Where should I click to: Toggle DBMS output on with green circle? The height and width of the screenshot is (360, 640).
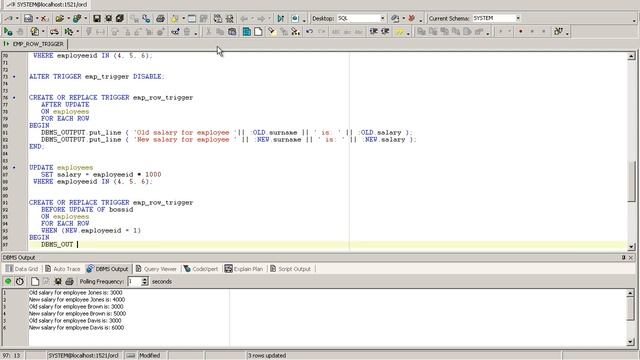[8, 281]
